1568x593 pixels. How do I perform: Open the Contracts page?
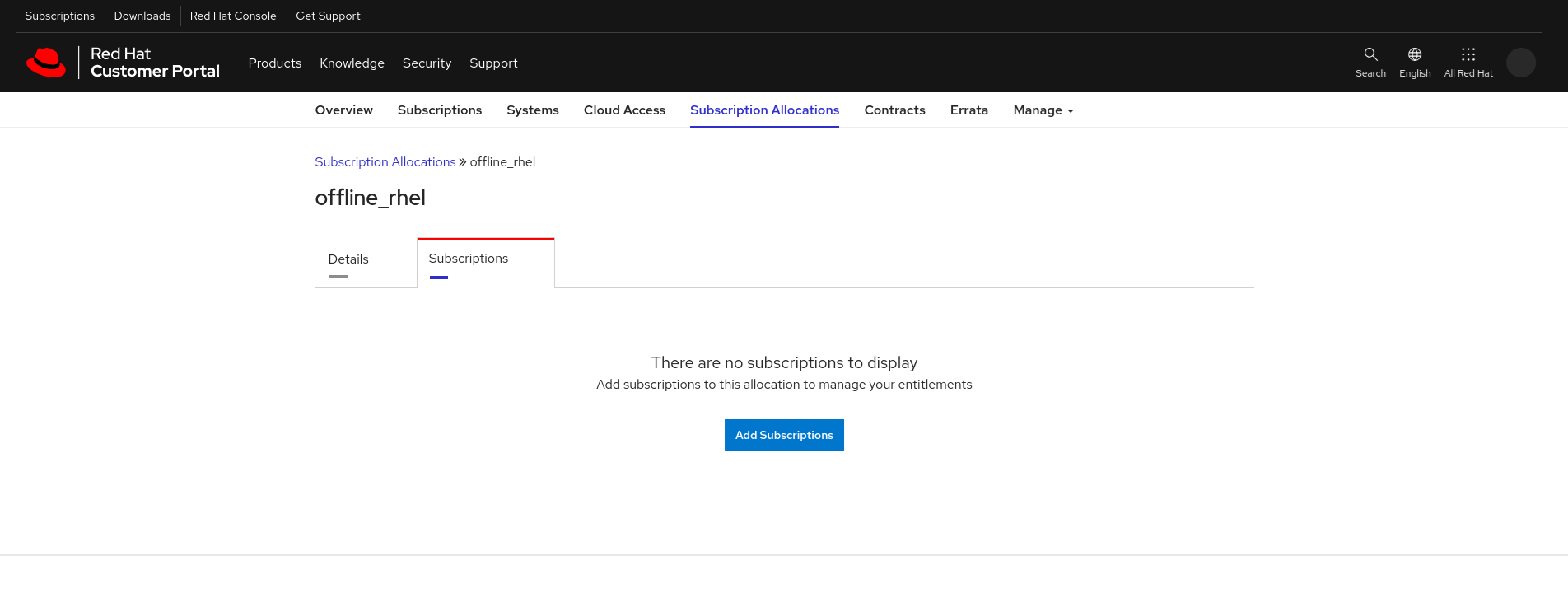[x=894, y=110]
